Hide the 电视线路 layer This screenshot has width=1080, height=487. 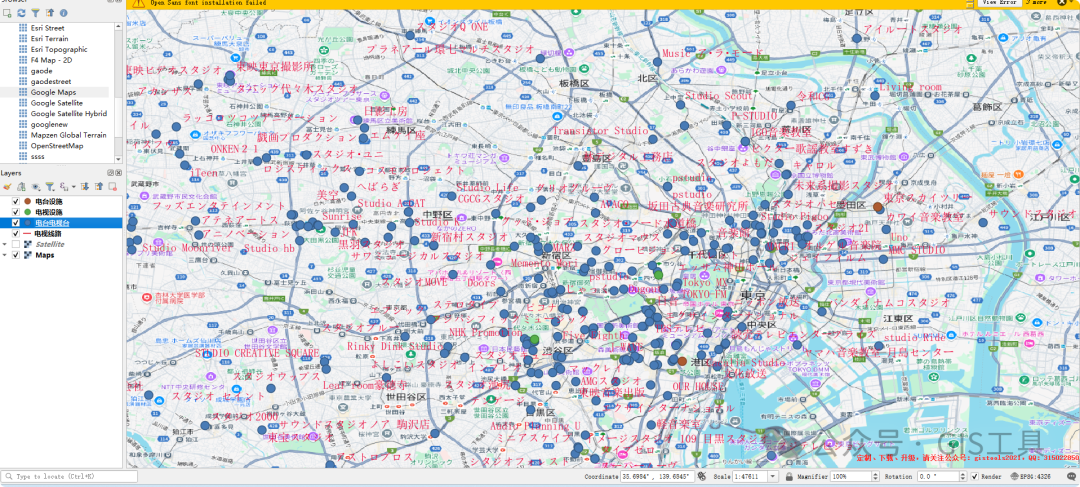[x=16, y=234]
